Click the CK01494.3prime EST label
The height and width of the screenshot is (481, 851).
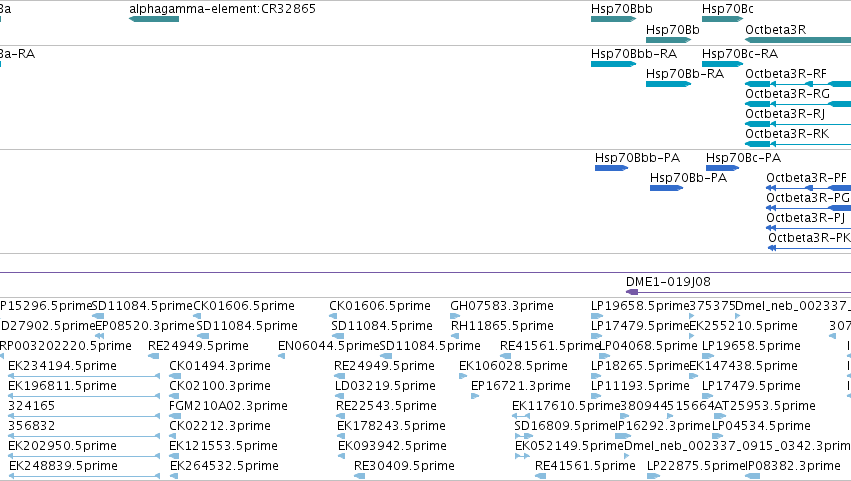click(220, 366)
